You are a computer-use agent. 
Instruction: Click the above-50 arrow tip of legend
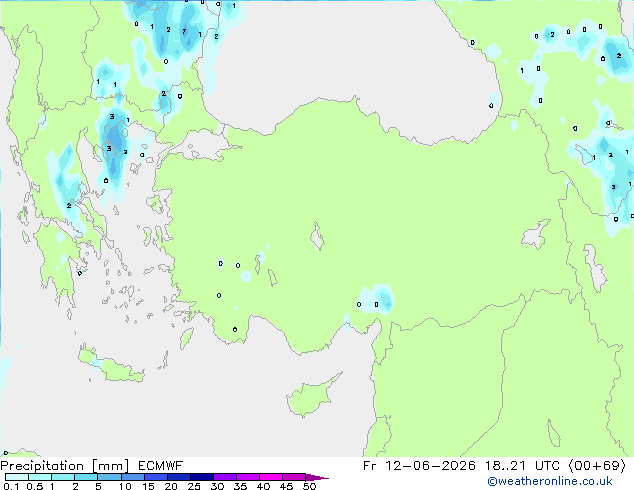point(318,477)
